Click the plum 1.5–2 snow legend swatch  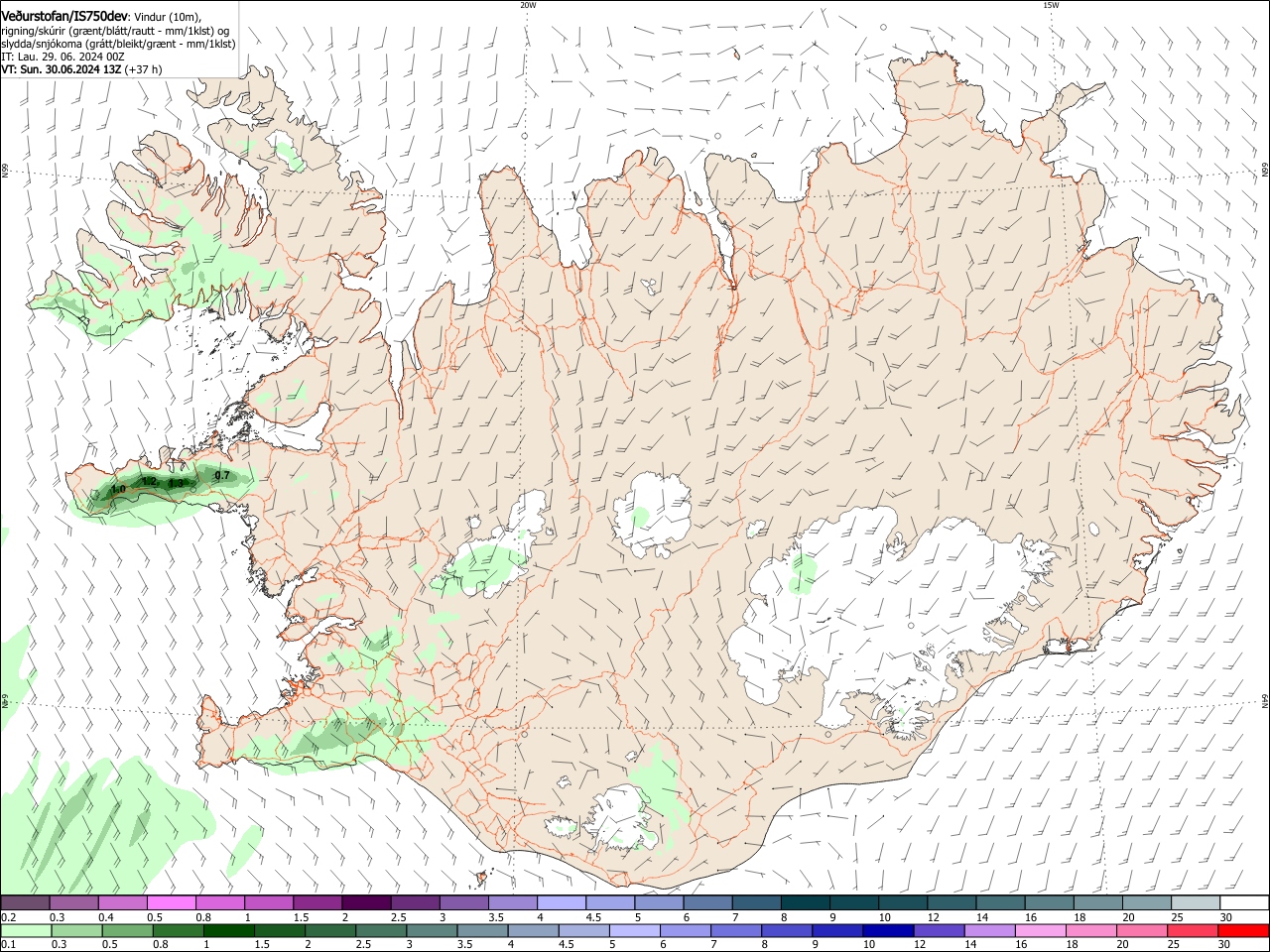[x=317, y=902]
